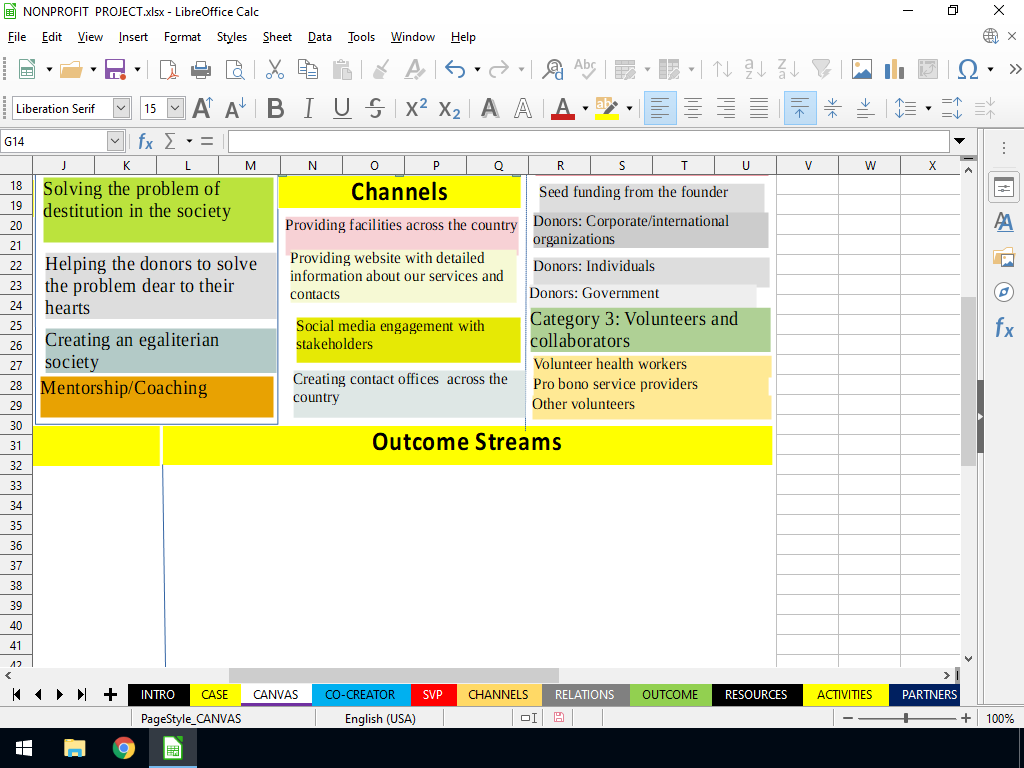
Task: Apply the red font color
Action: coord(564,108)
